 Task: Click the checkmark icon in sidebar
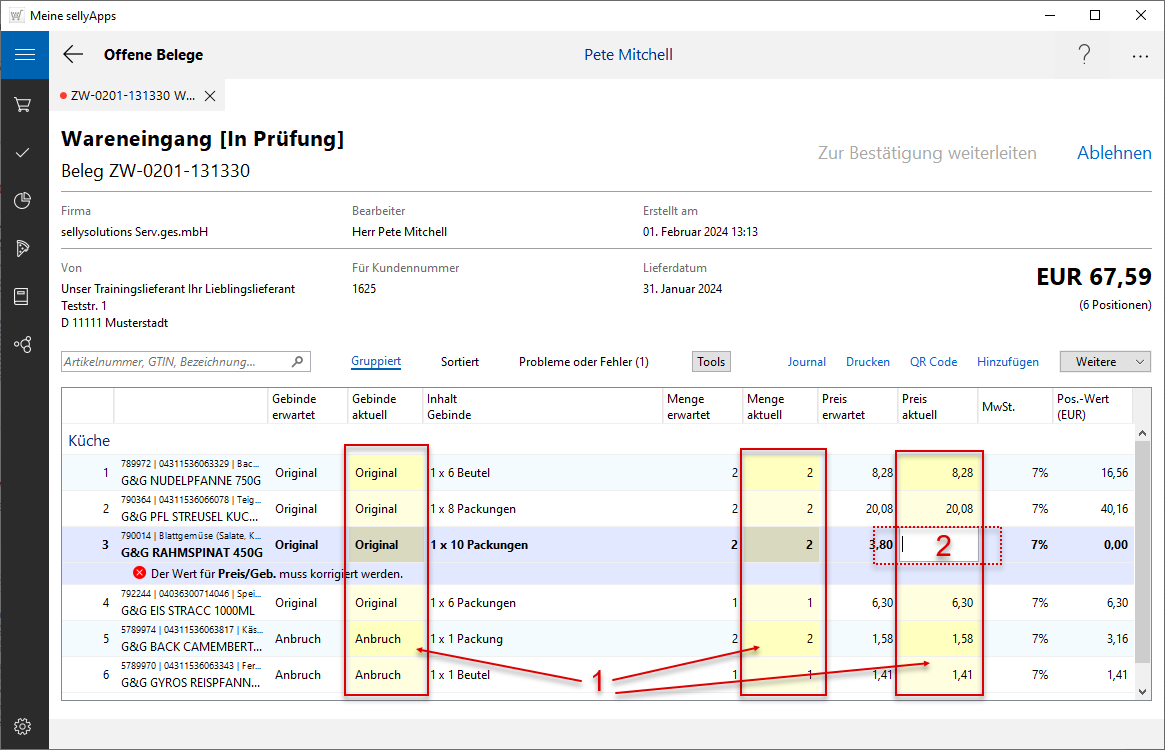[x=24, y=153]
